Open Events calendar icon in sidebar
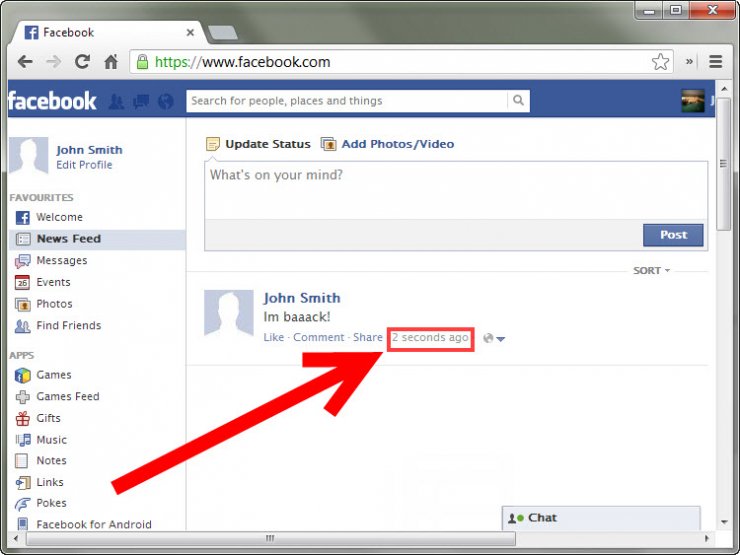 [22, 282]
